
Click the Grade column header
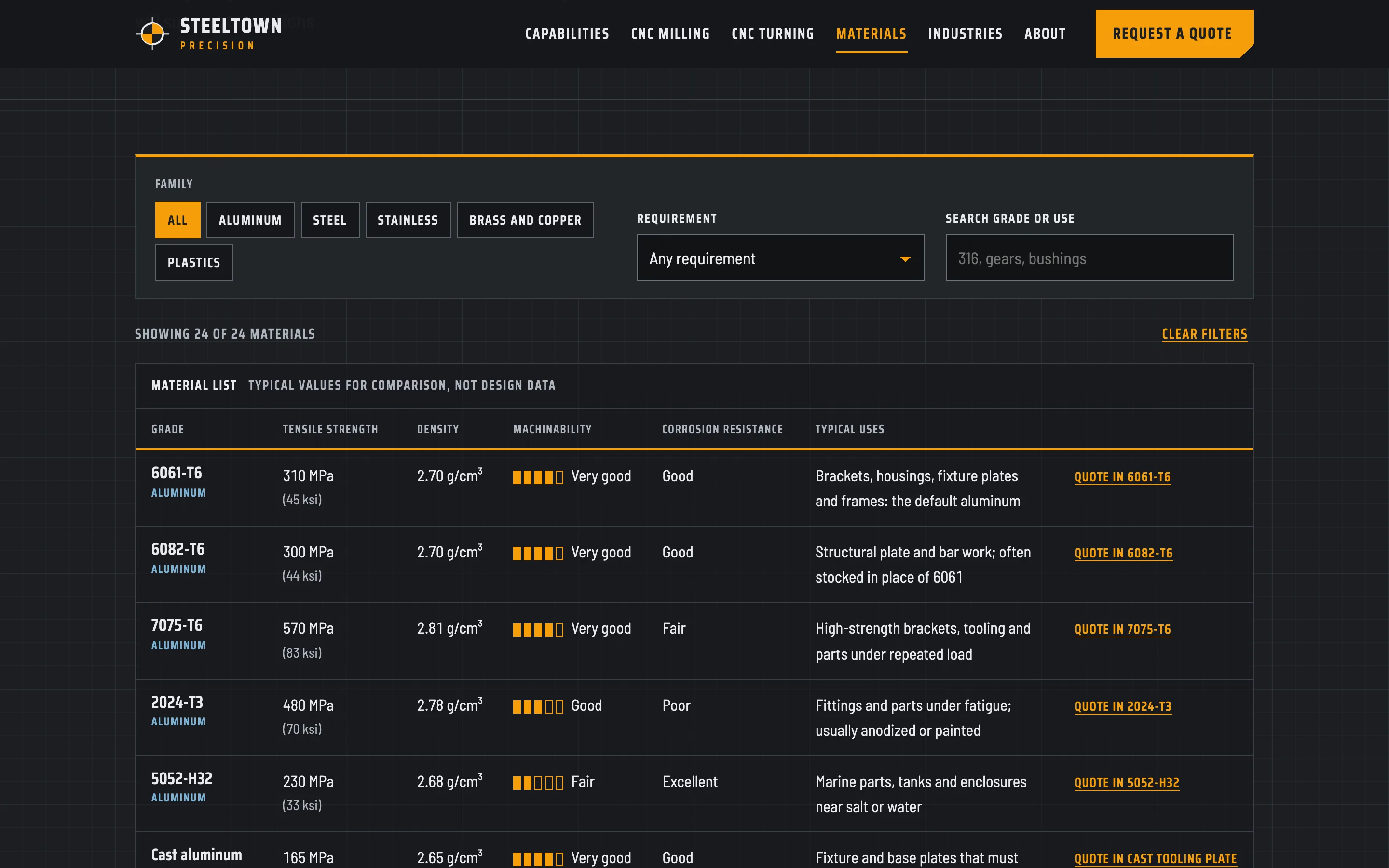168,429
